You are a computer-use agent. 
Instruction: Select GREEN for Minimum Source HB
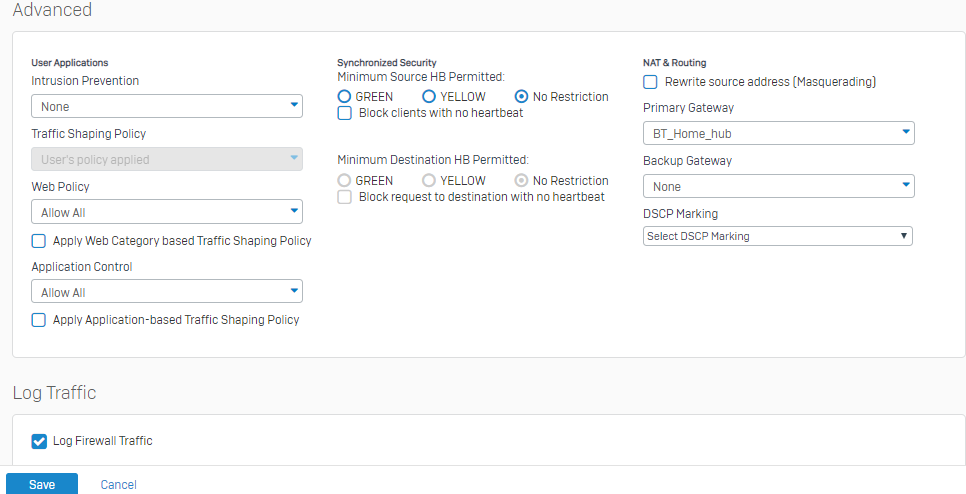coord(344,97)
